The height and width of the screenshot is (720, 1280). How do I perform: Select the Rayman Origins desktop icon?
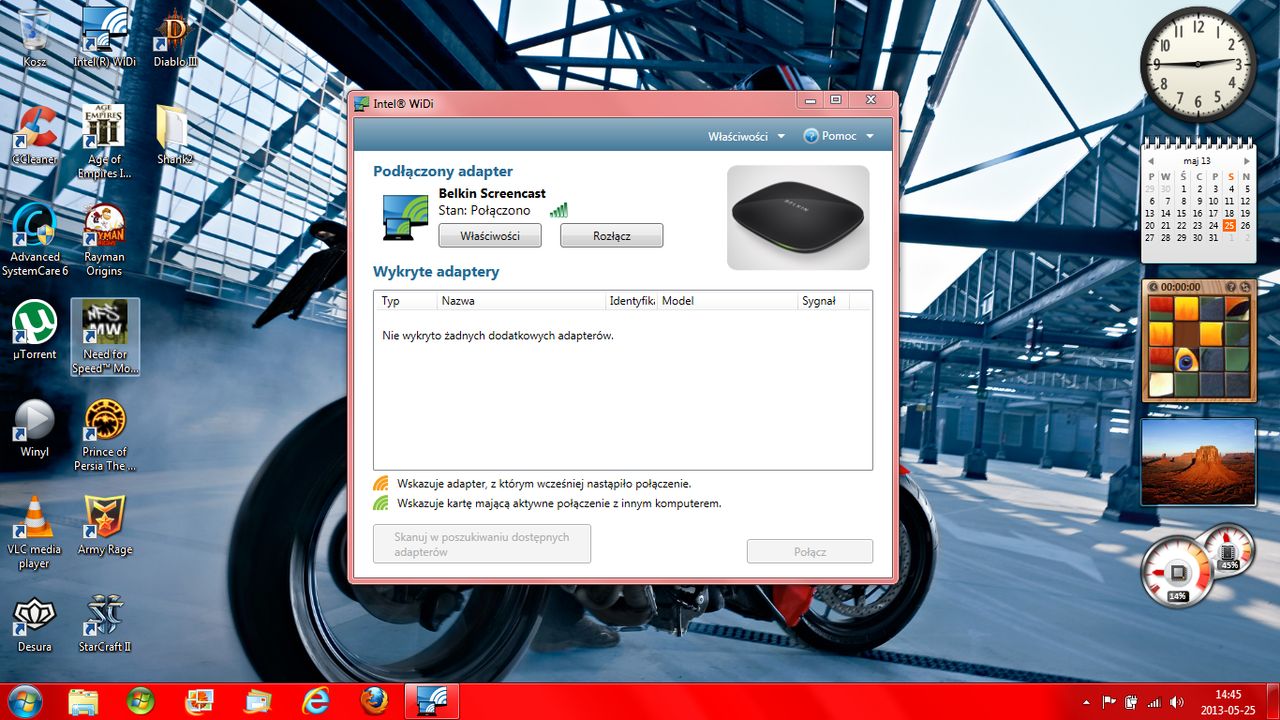point(104,239)
